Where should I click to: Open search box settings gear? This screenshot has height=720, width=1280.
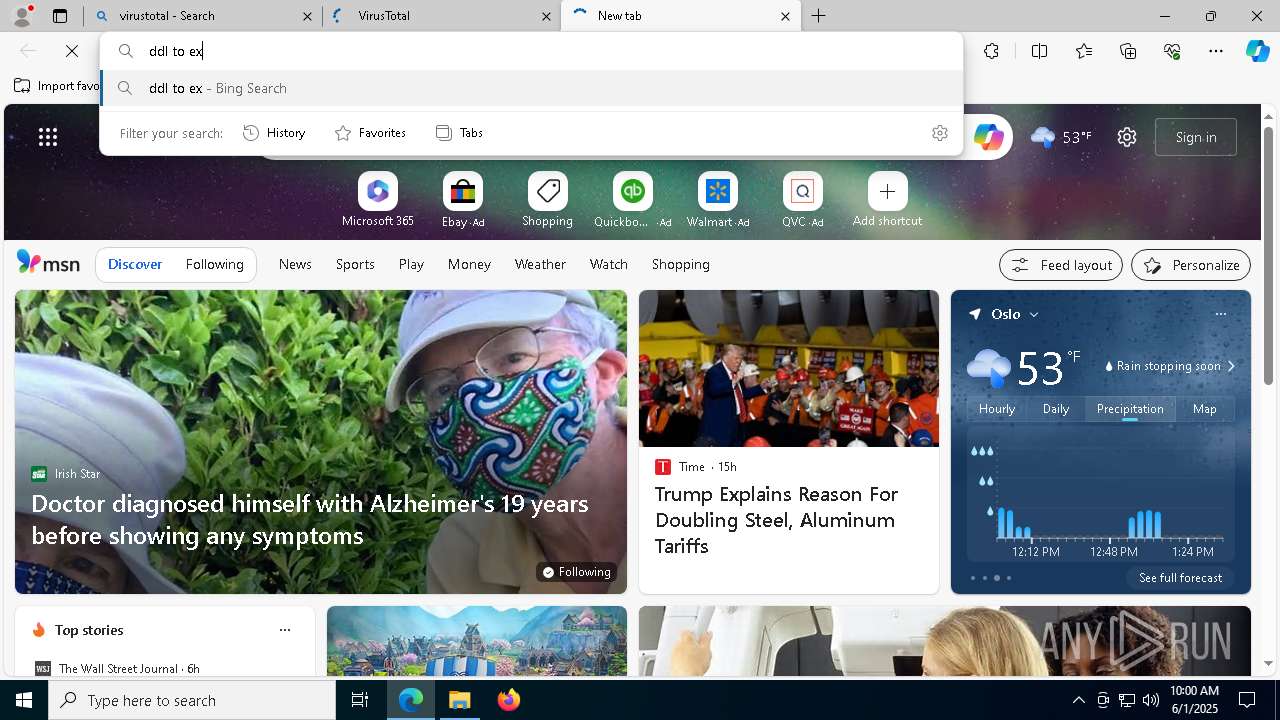click(x=940, y=133)
